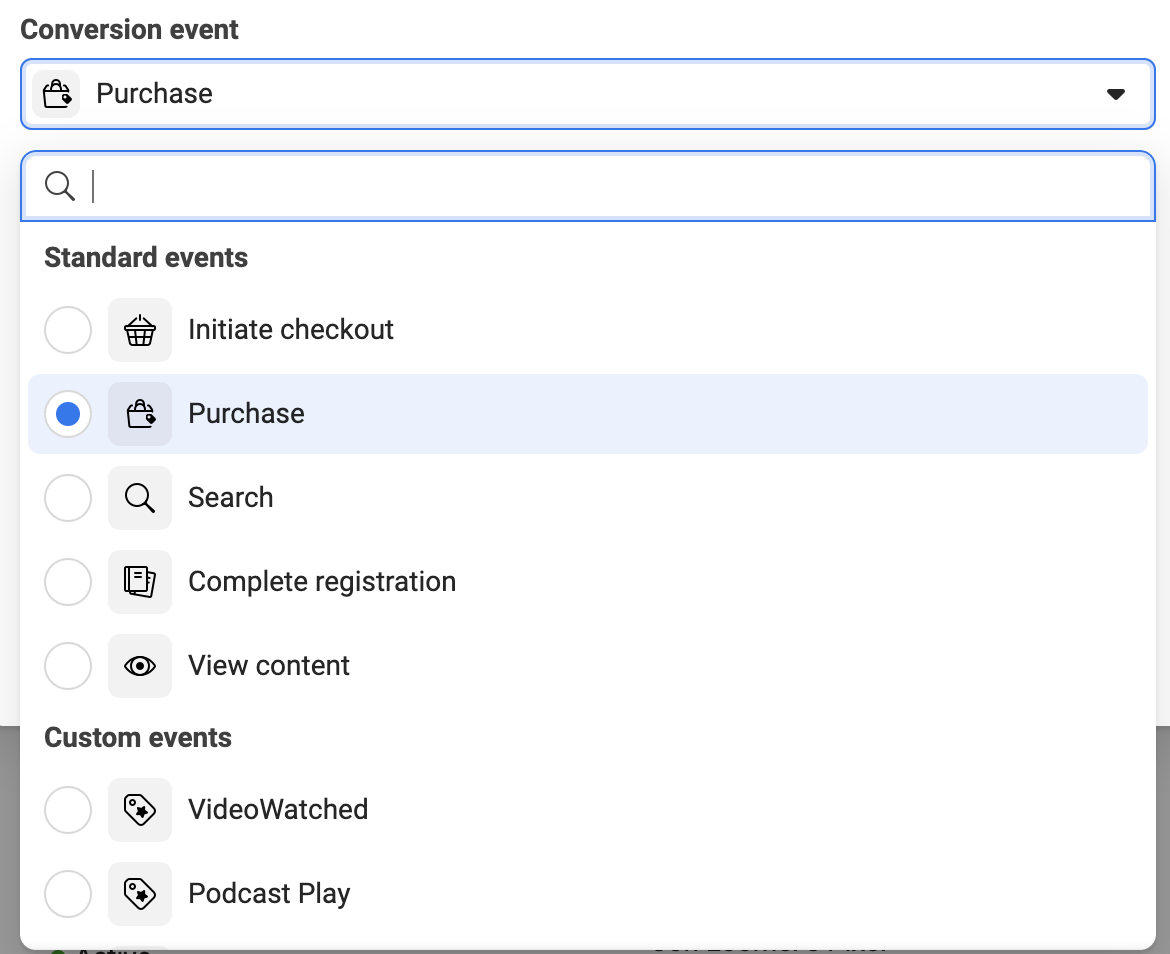Screen dimensions: 1170x954
Task: Click the document icon for Complete registration
Action: (140, 582)
